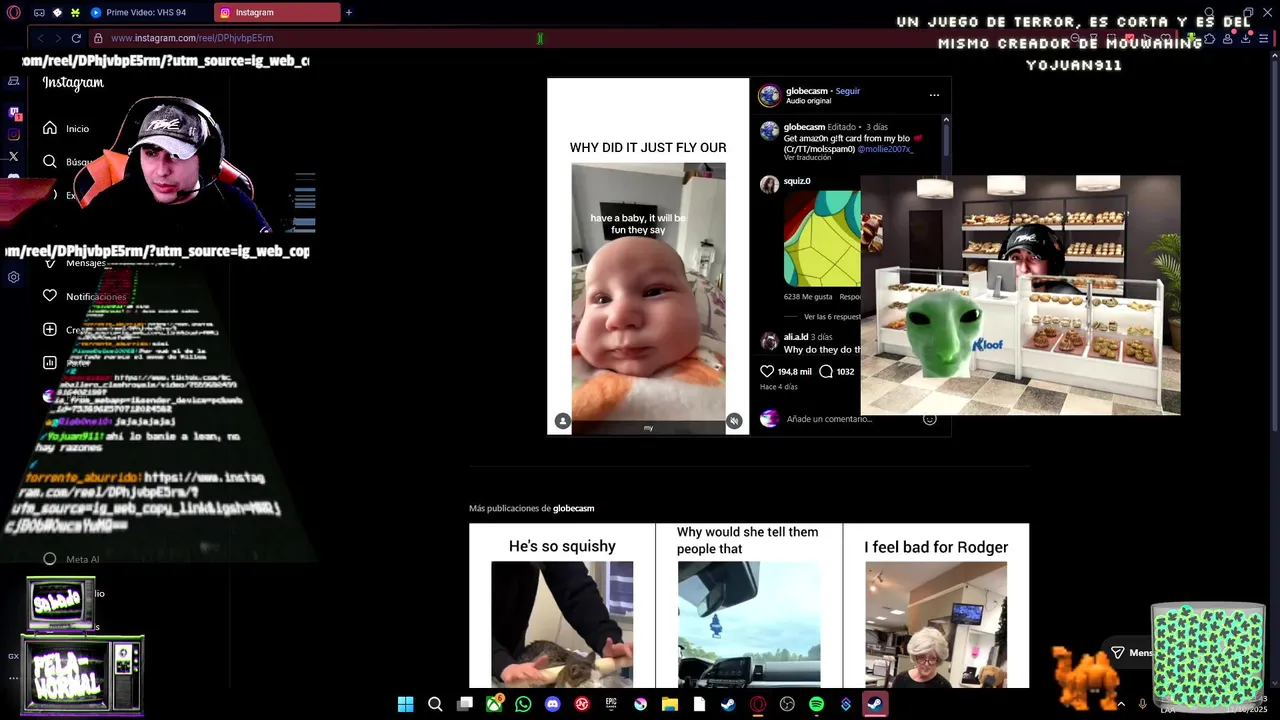
Task: Open the reel's three-dot options menu
Action: (x=934, y=95)
